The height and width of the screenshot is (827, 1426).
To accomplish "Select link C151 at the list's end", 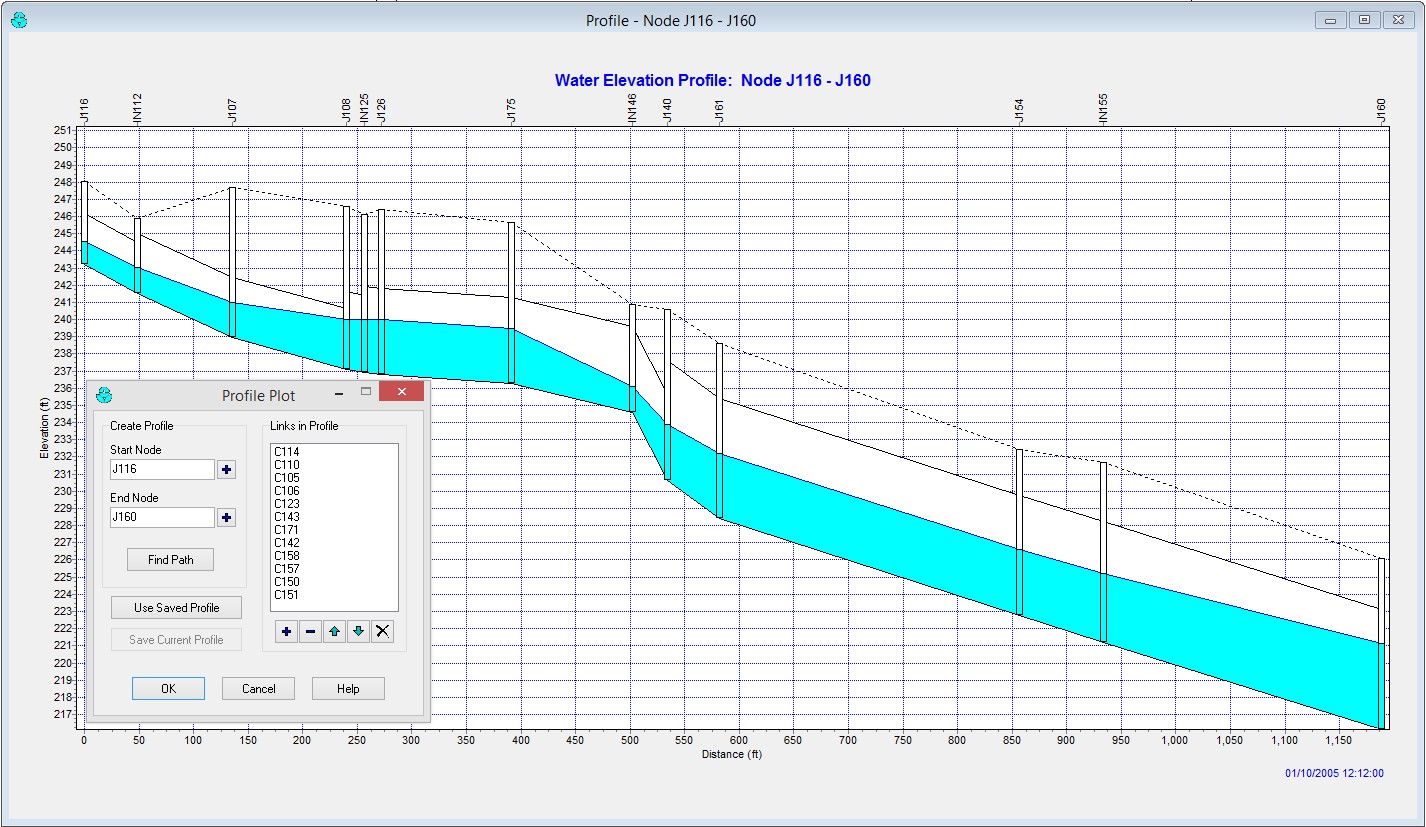I will (287, 595).
